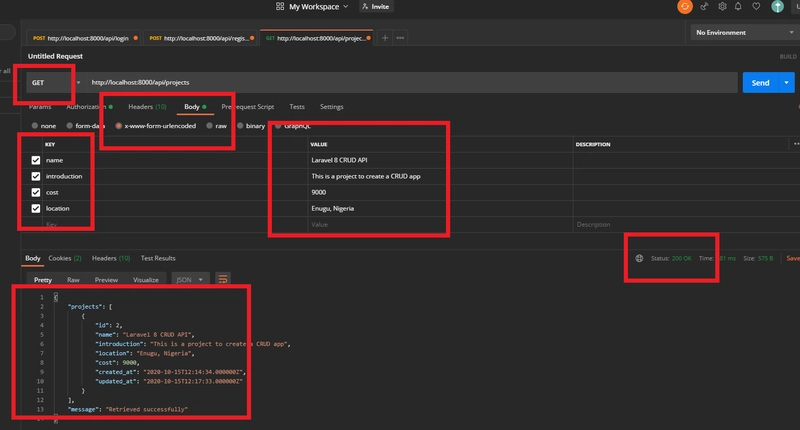The height and width of the screenshot is (430, 800).
Task: Click the 'This is a project to create a CRUD app' value
Action: 366,176
